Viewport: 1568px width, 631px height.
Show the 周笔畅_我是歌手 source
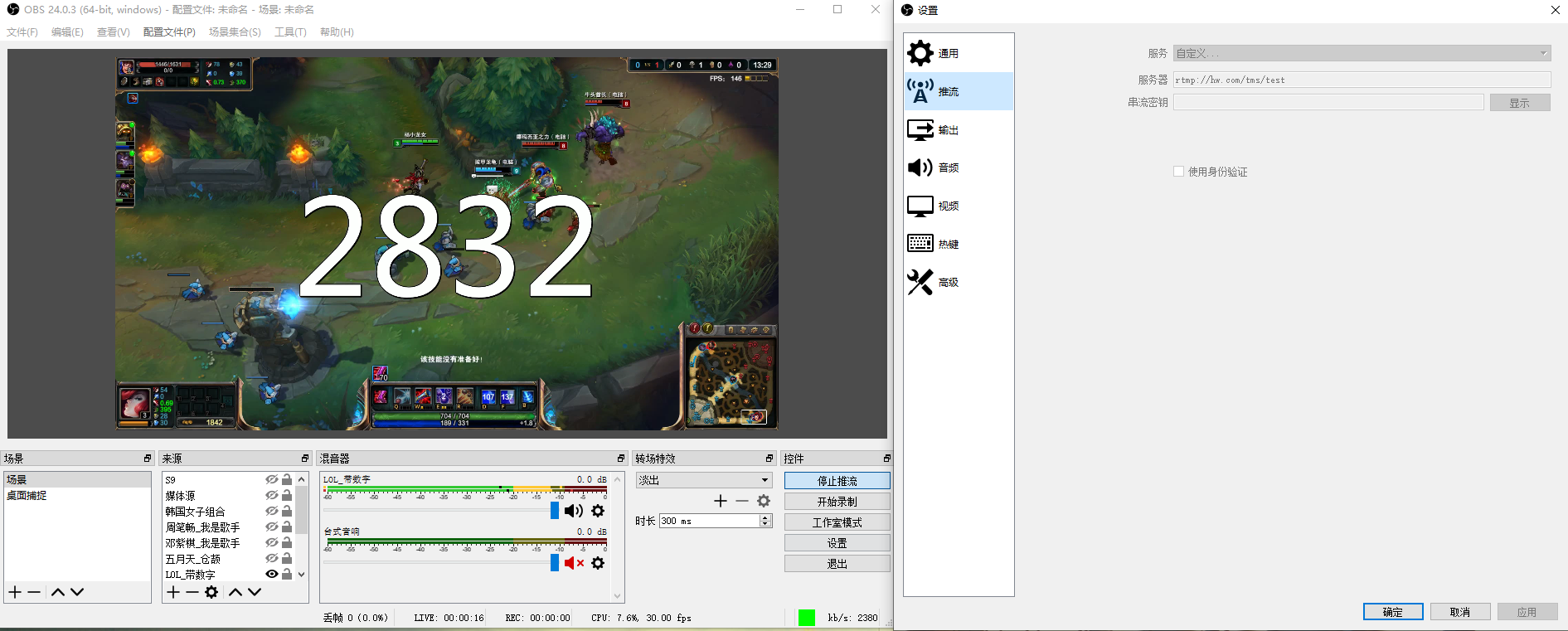tap(272, 527)
